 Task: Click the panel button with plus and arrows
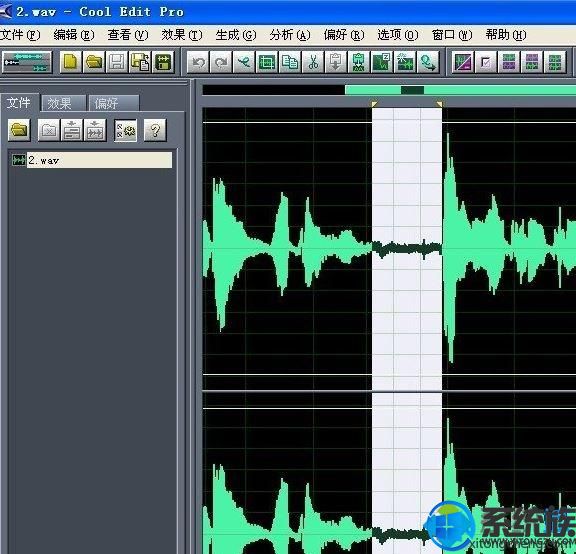(x=95, y=130)
